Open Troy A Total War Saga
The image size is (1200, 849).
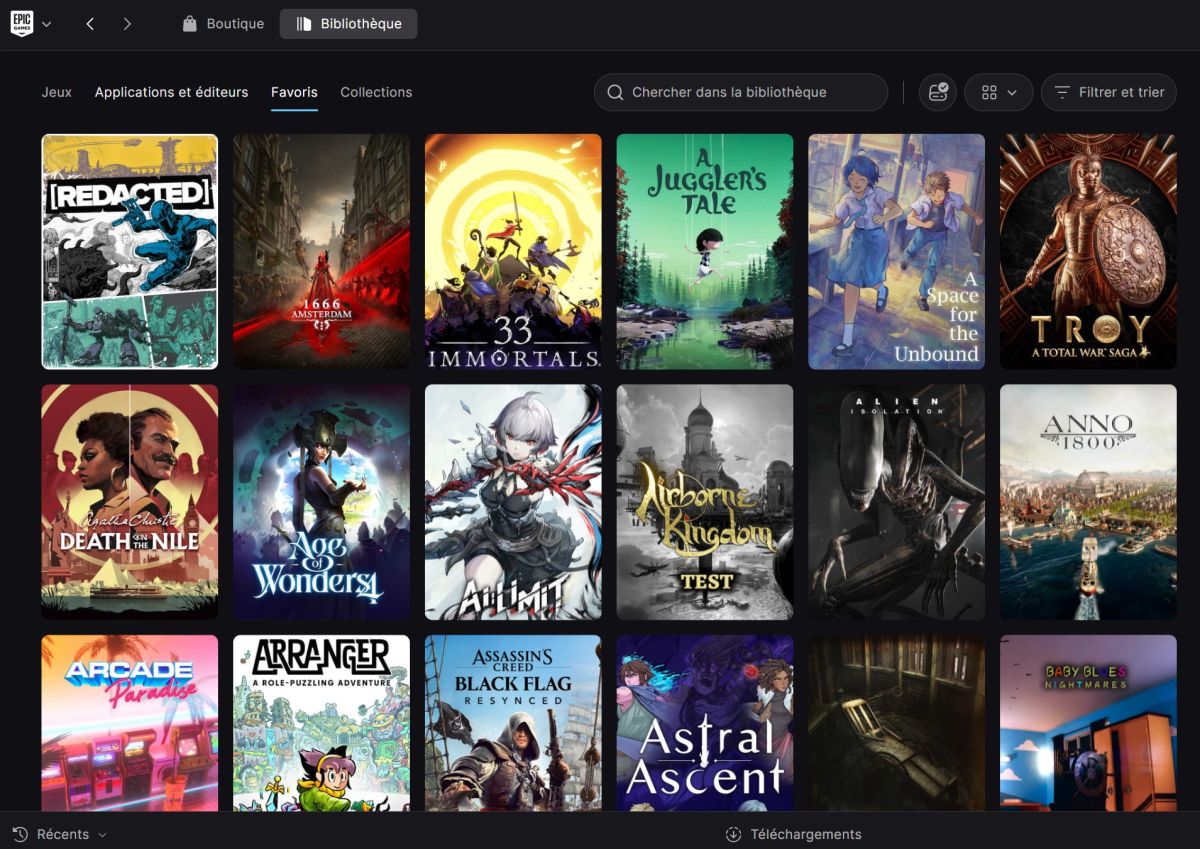tap(1088, 252)
